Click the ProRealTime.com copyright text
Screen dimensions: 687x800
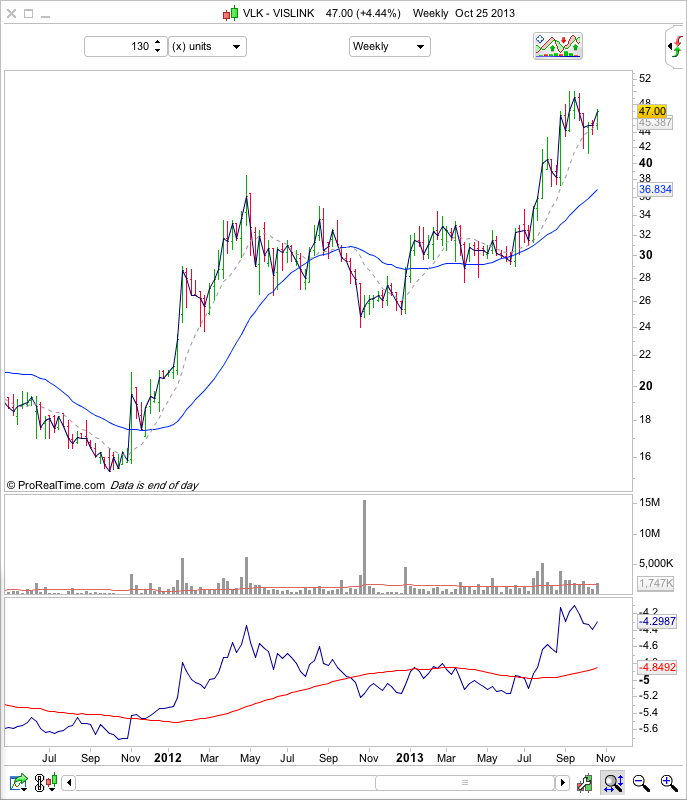[56, 485]
